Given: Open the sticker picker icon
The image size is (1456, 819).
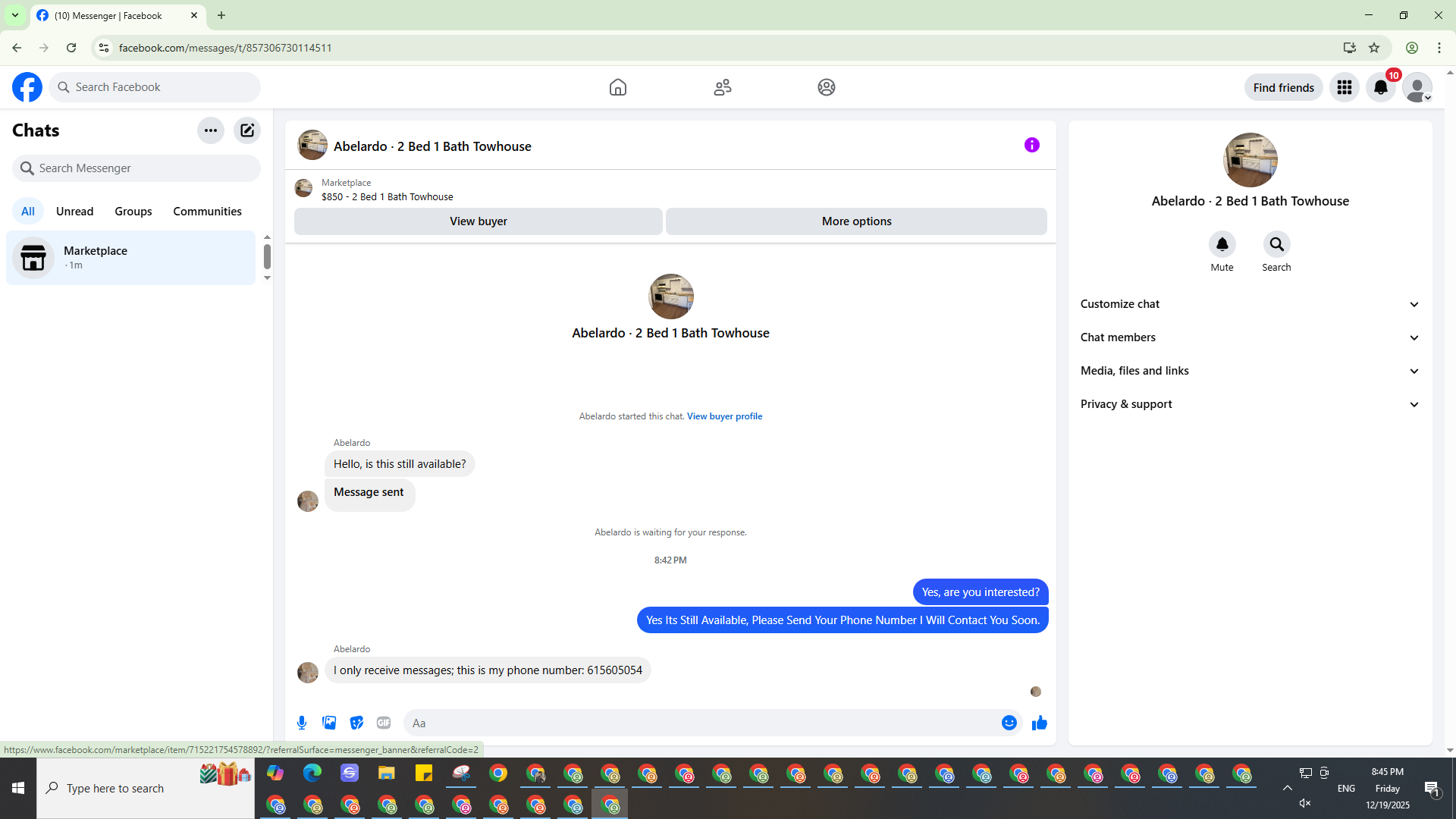Looking at the screenshot, I should point(356,723).
